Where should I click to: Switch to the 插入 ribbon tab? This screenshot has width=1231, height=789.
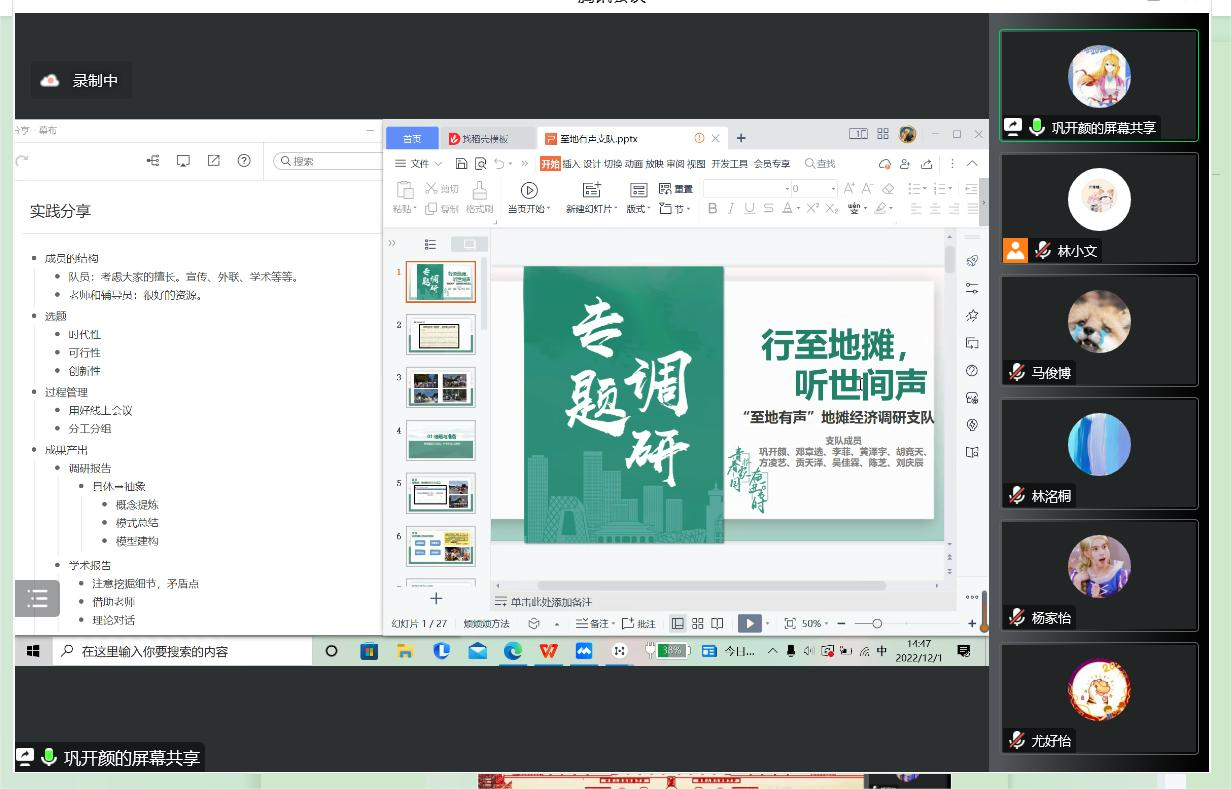(571, 164)
